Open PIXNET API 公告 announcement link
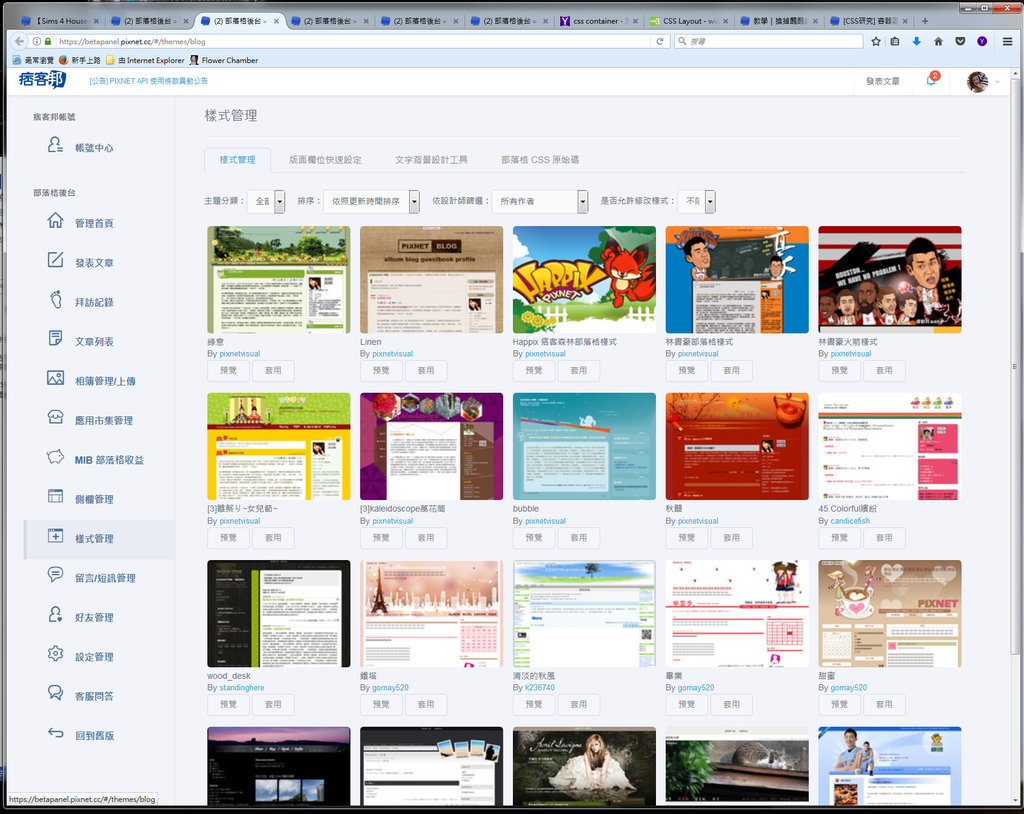The image size is (1024, 814). click(x=148, y=81)
